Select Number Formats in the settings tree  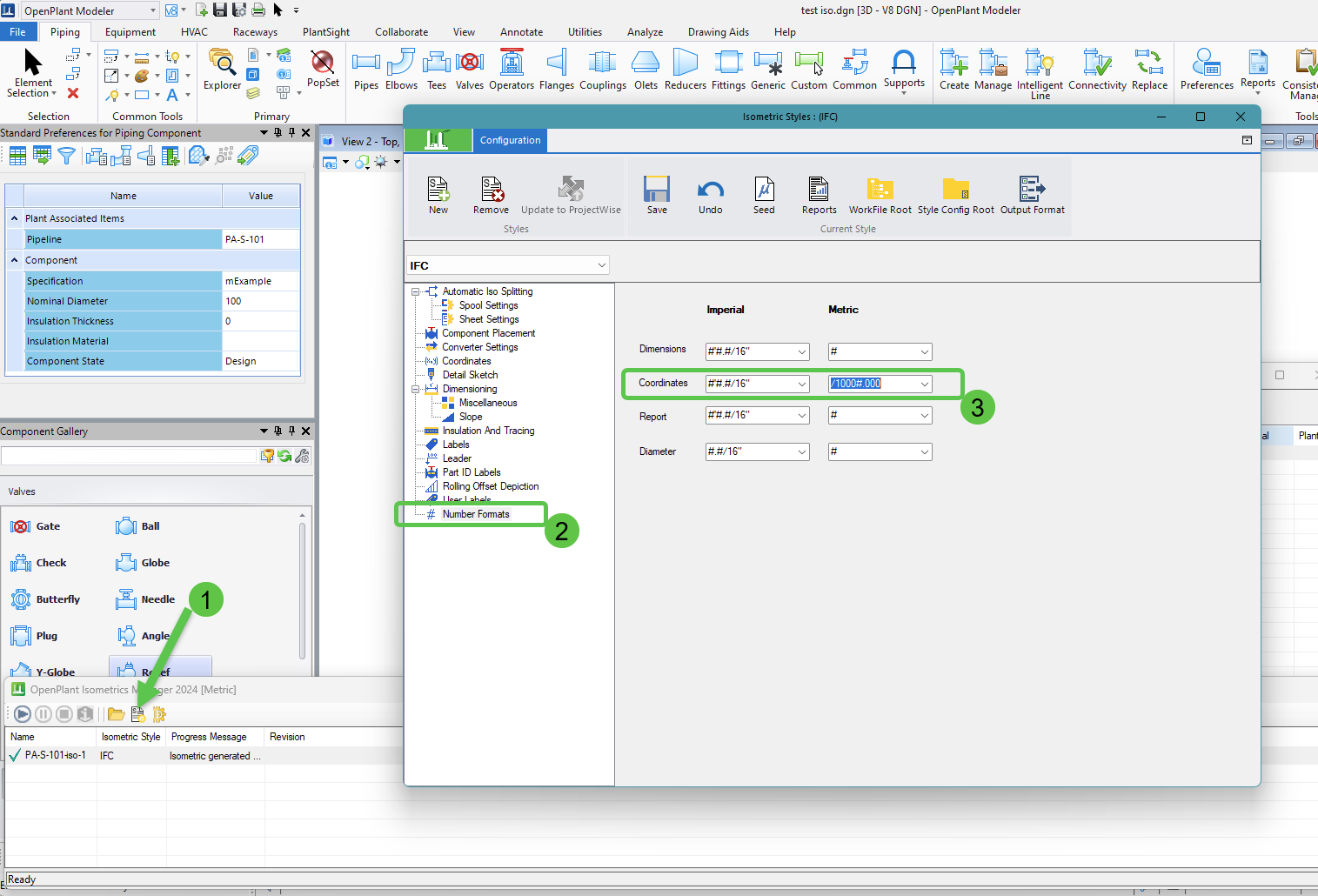(x=475, y=514)
